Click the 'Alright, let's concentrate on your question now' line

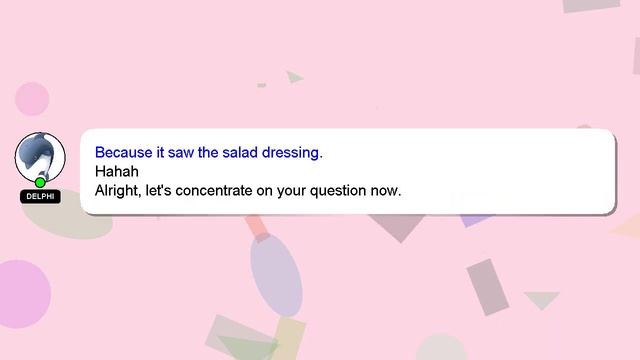click(248, 191)
